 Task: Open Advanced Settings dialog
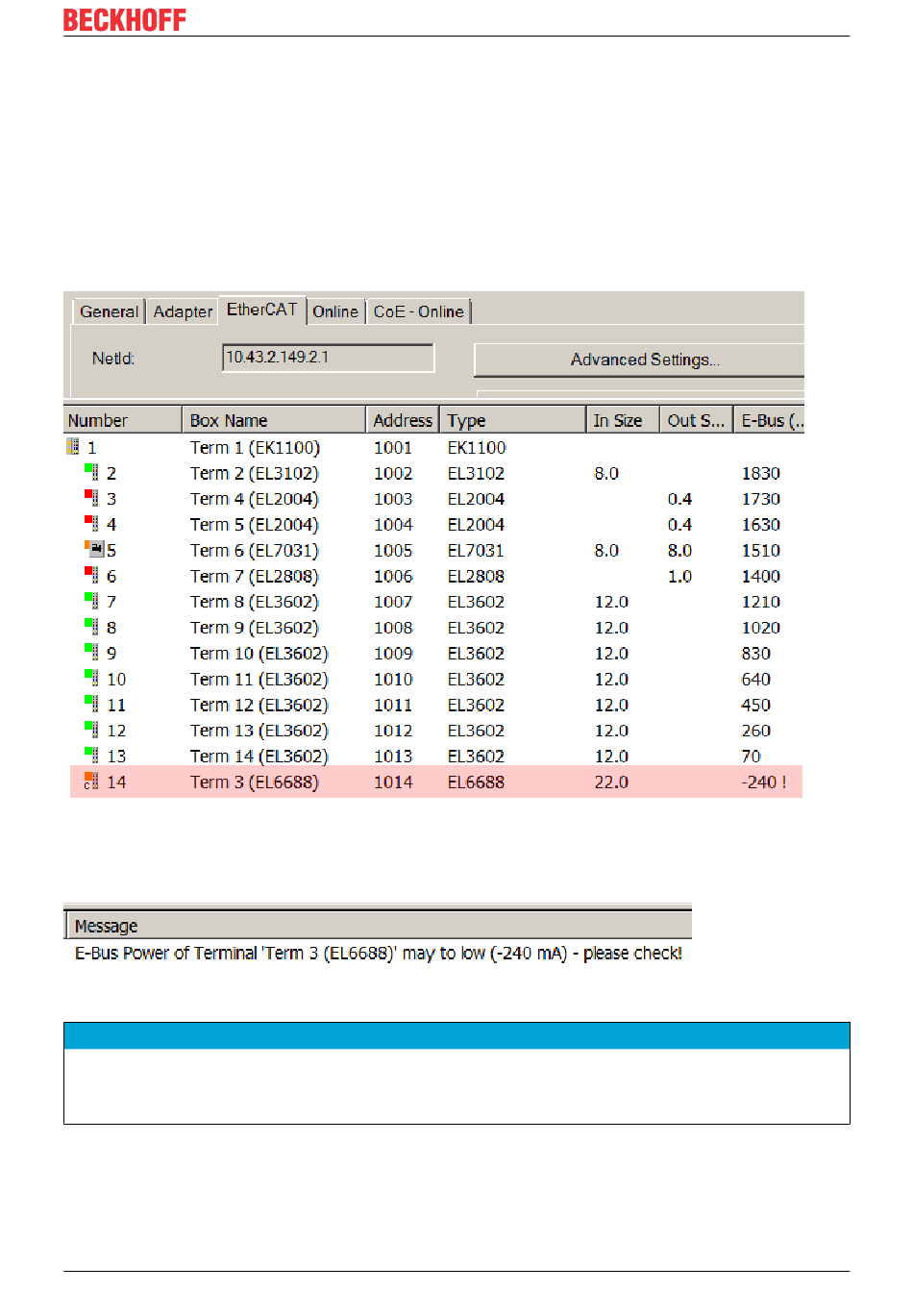[x=644, y=360]
